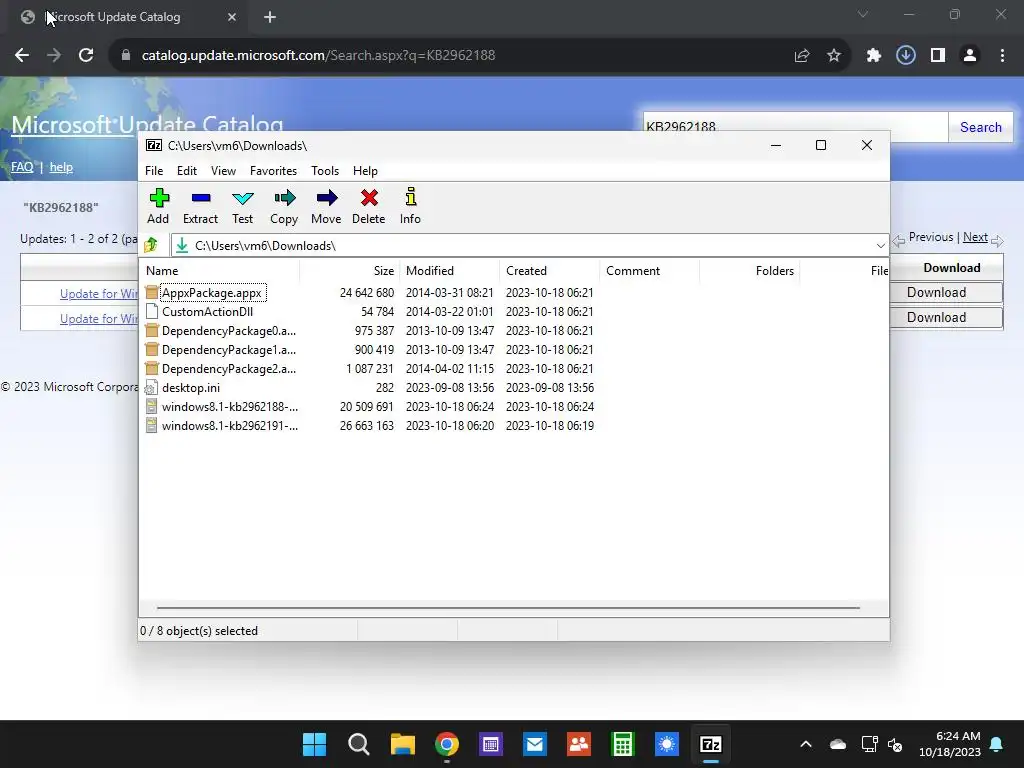Click the windows8.1-kb2962188 file icon
The height and width of the screenshot is (768, 1024).
point(152,406)
